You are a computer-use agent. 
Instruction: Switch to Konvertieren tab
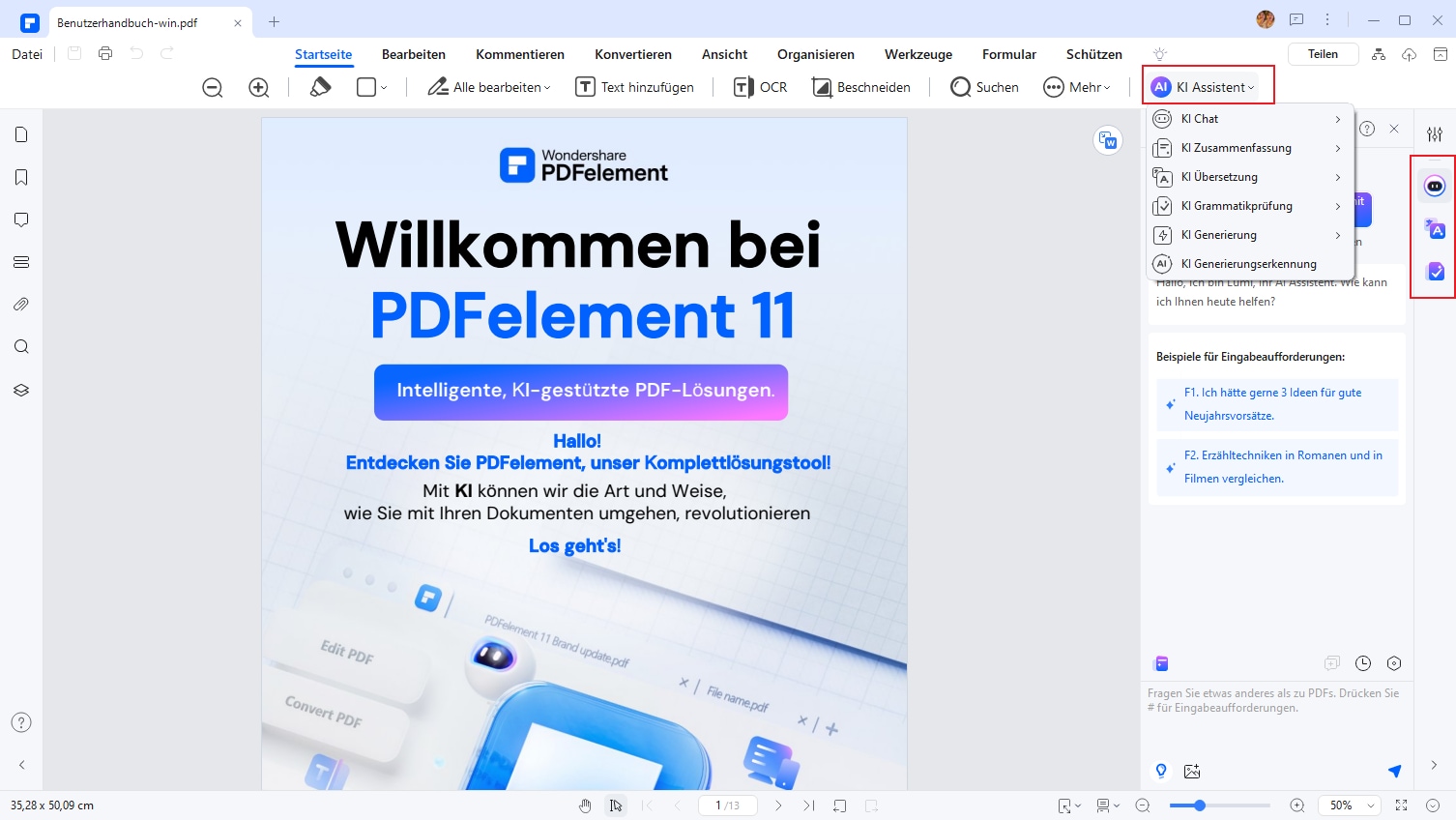click(x=633, y=54)
